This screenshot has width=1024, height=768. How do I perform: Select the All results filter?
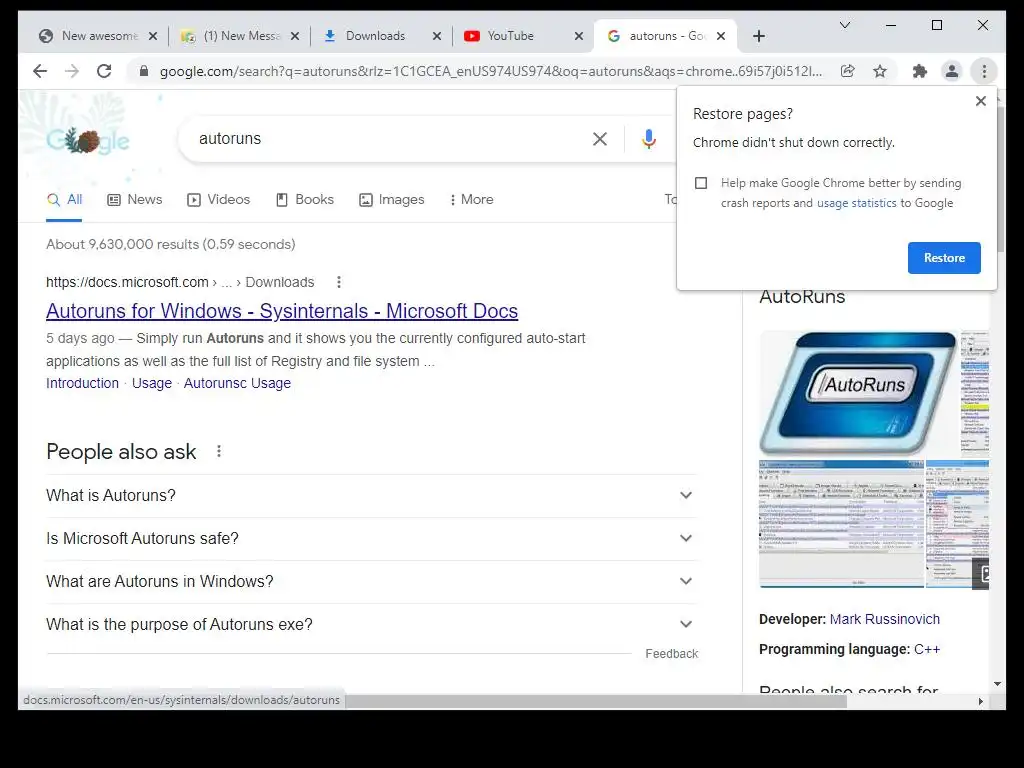[x=64, y=199]
